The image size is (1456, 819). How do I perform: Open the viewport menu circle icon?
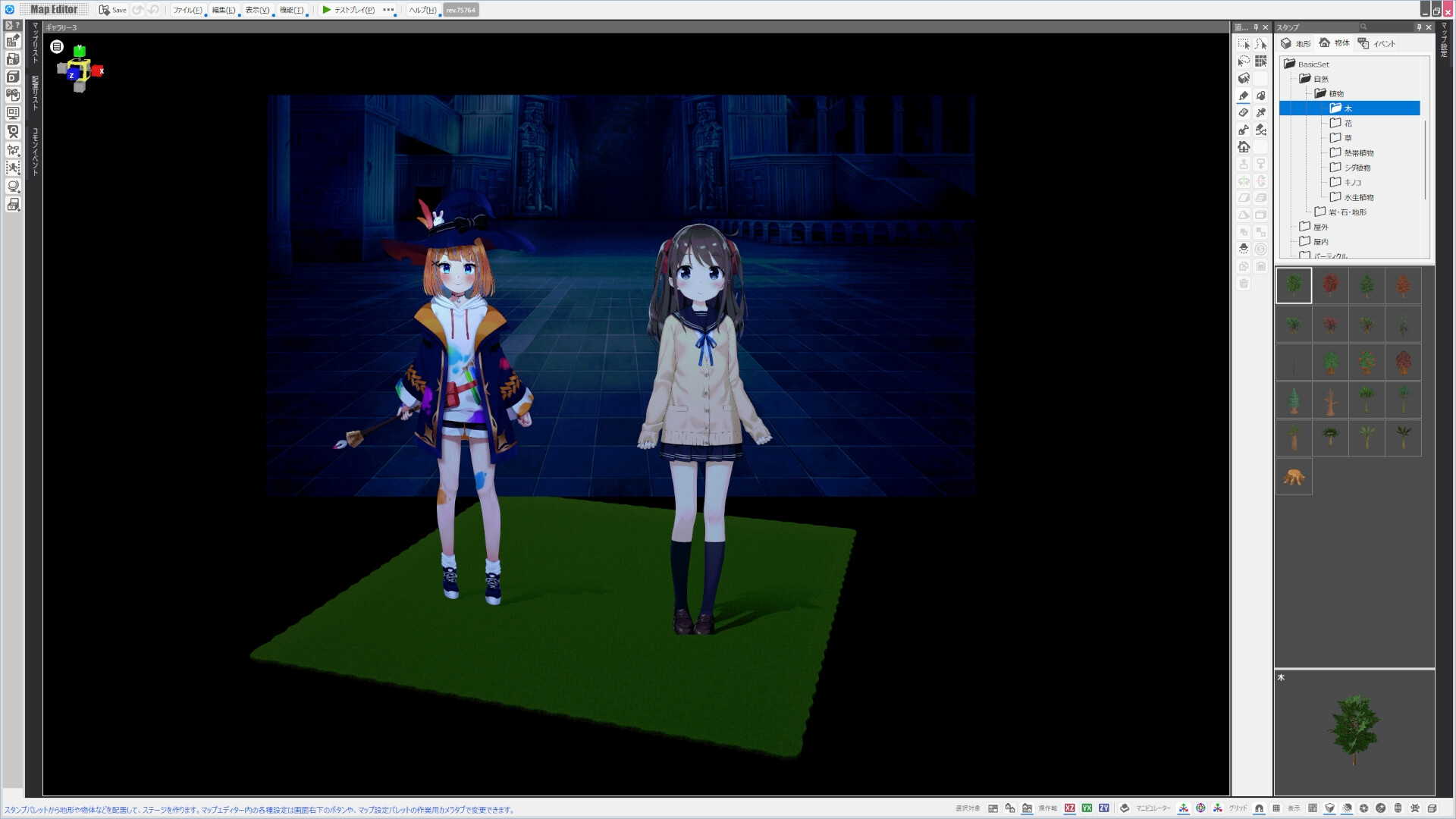(57, 47)
